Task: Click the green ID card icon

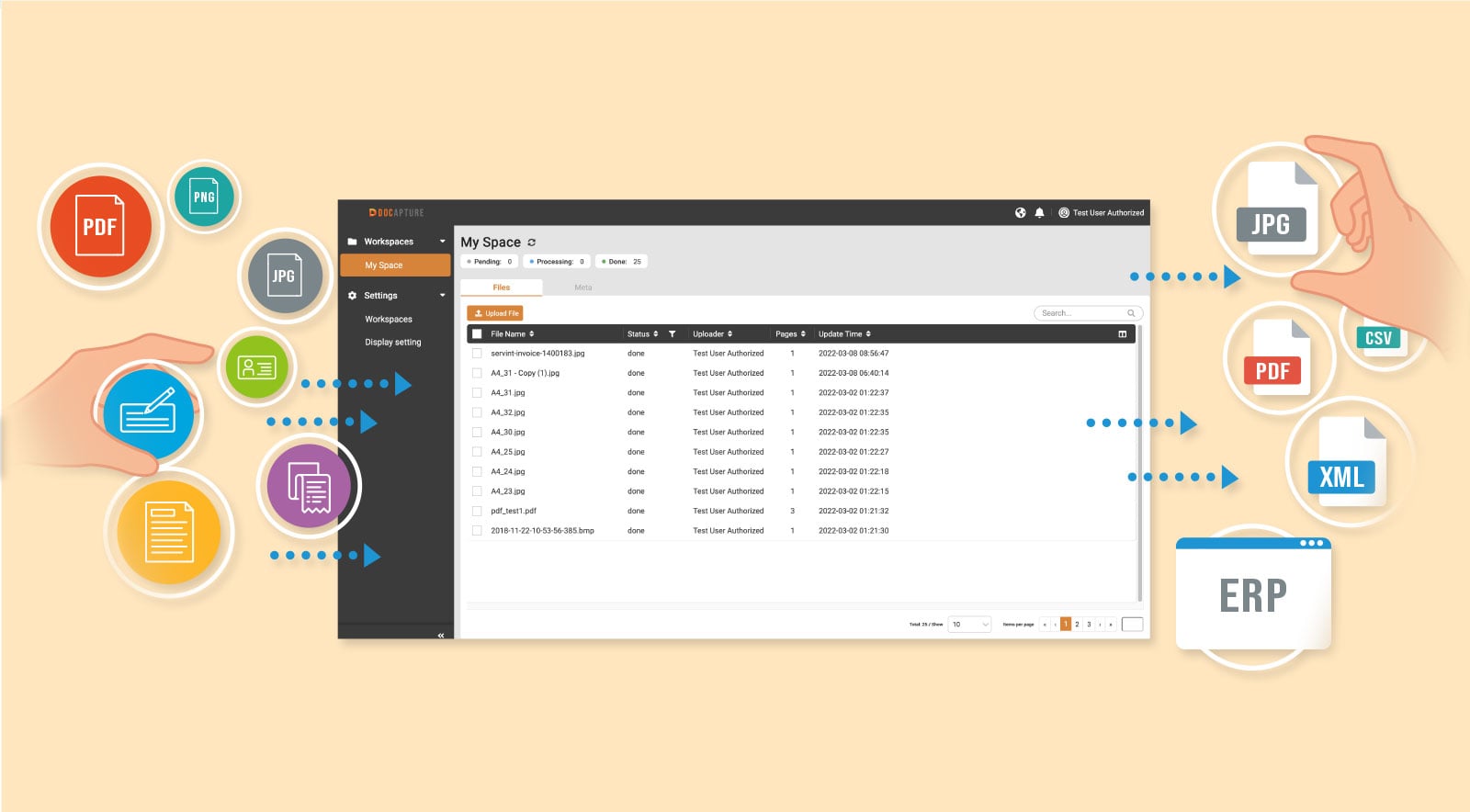Action: coord(256,367)
